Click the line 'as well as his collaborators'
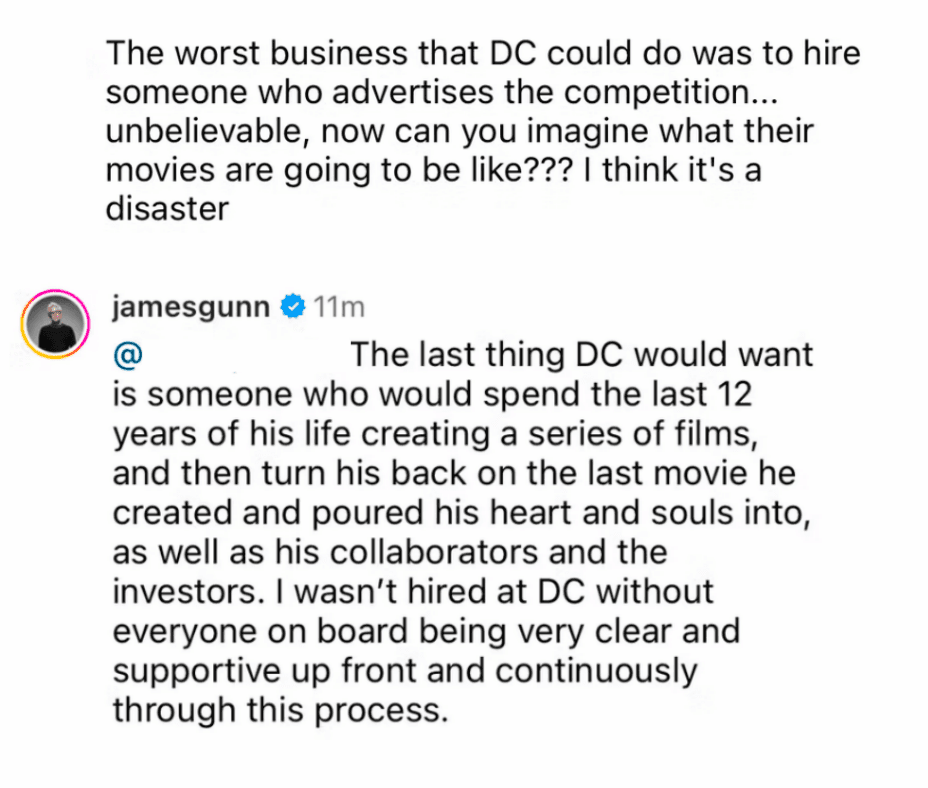The width and height of the screenshot is (928, 788). (x=391, y=552)
